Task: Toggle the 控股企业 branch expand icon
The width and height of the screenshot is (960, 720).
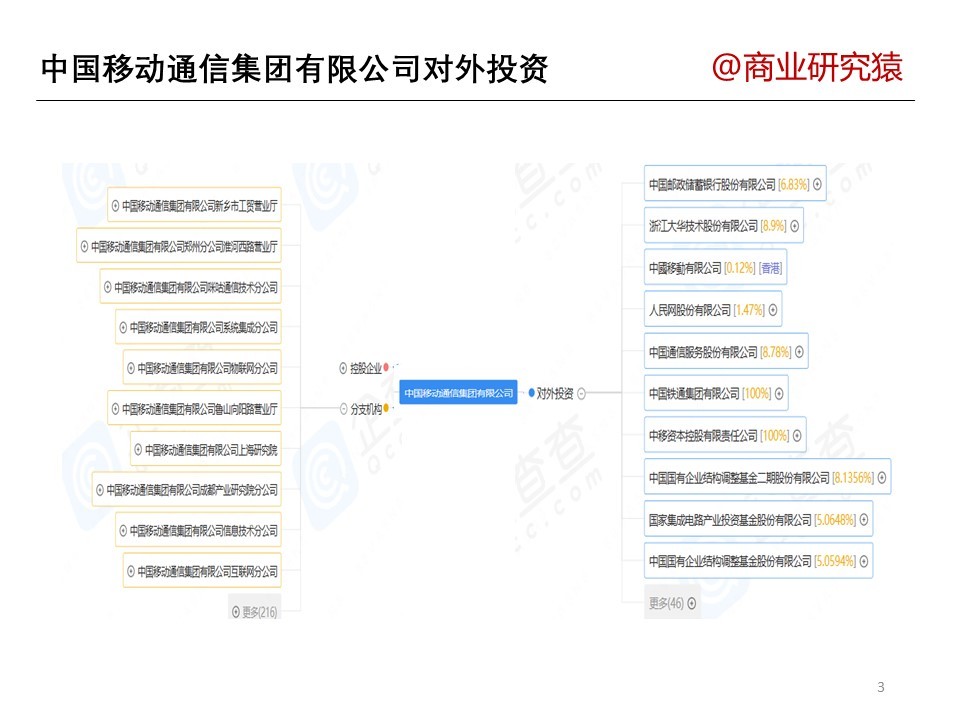Action: [342, 369]
